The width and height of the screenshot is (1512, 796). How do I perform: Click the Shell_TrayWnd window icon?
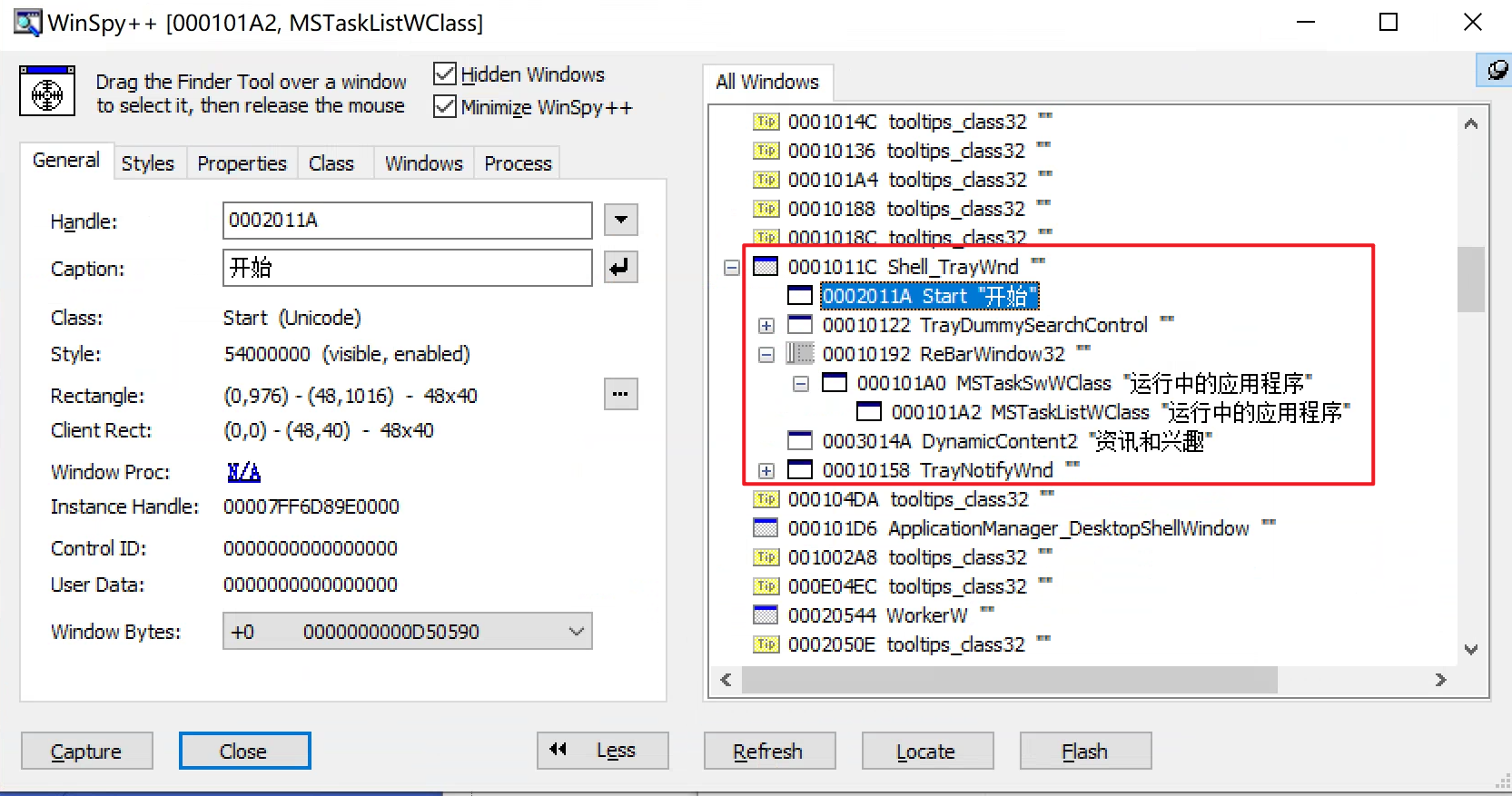(766, 267)
